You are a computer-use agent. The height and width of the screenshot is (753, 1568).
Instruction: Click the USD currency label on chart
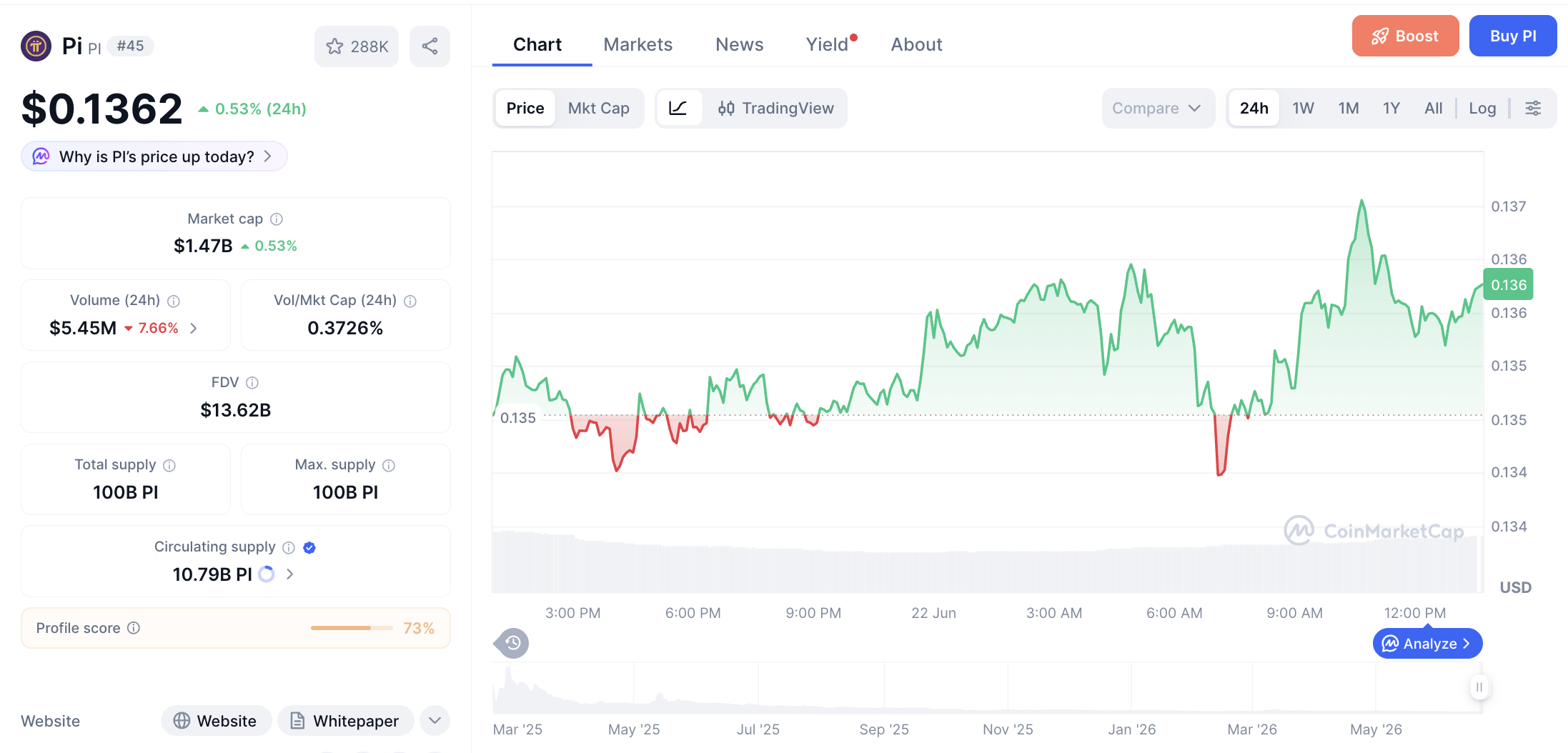[x=1515, y=587]
